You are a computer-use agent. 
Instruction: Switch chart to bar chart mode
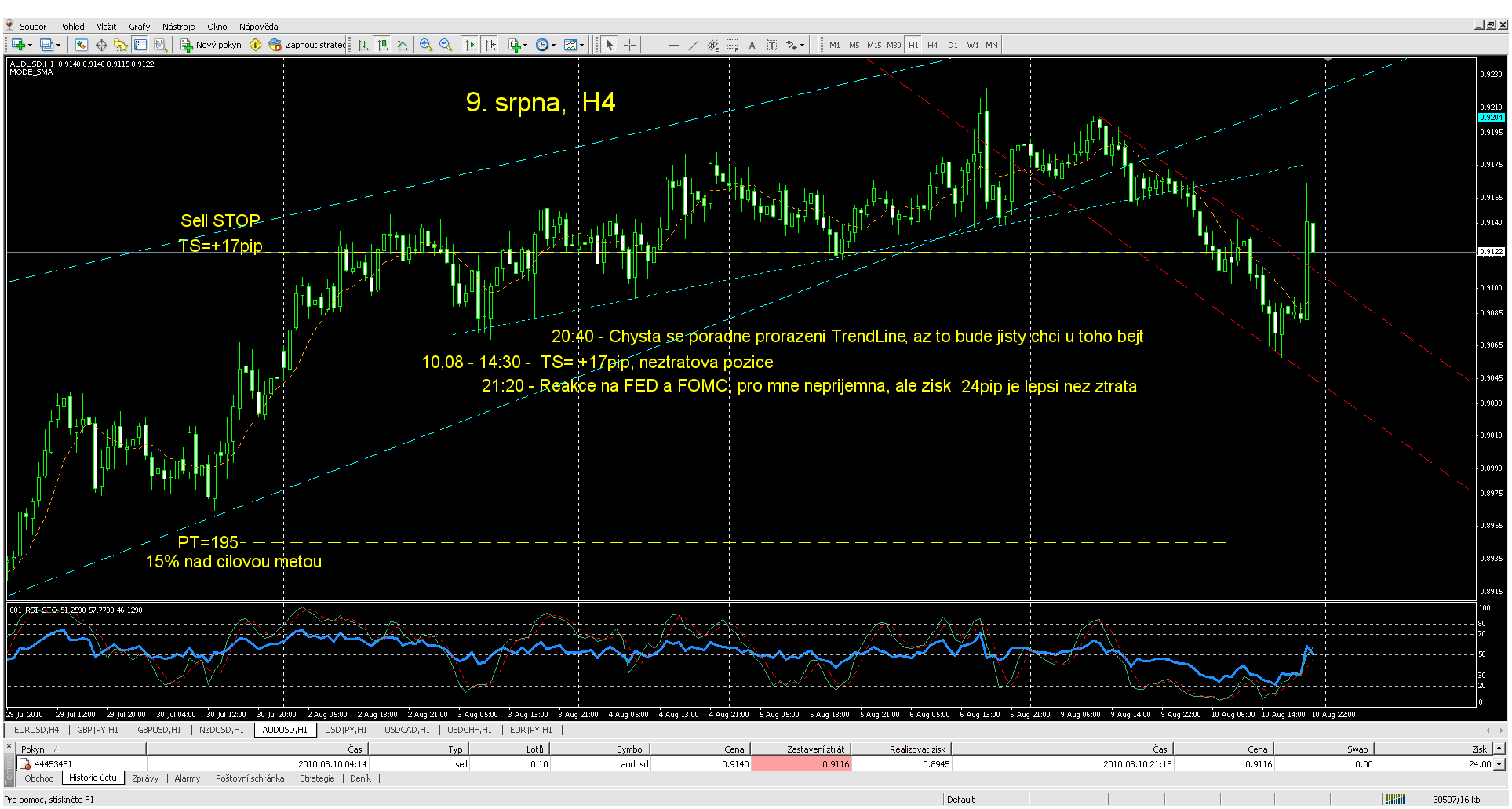tap(363, 45)
